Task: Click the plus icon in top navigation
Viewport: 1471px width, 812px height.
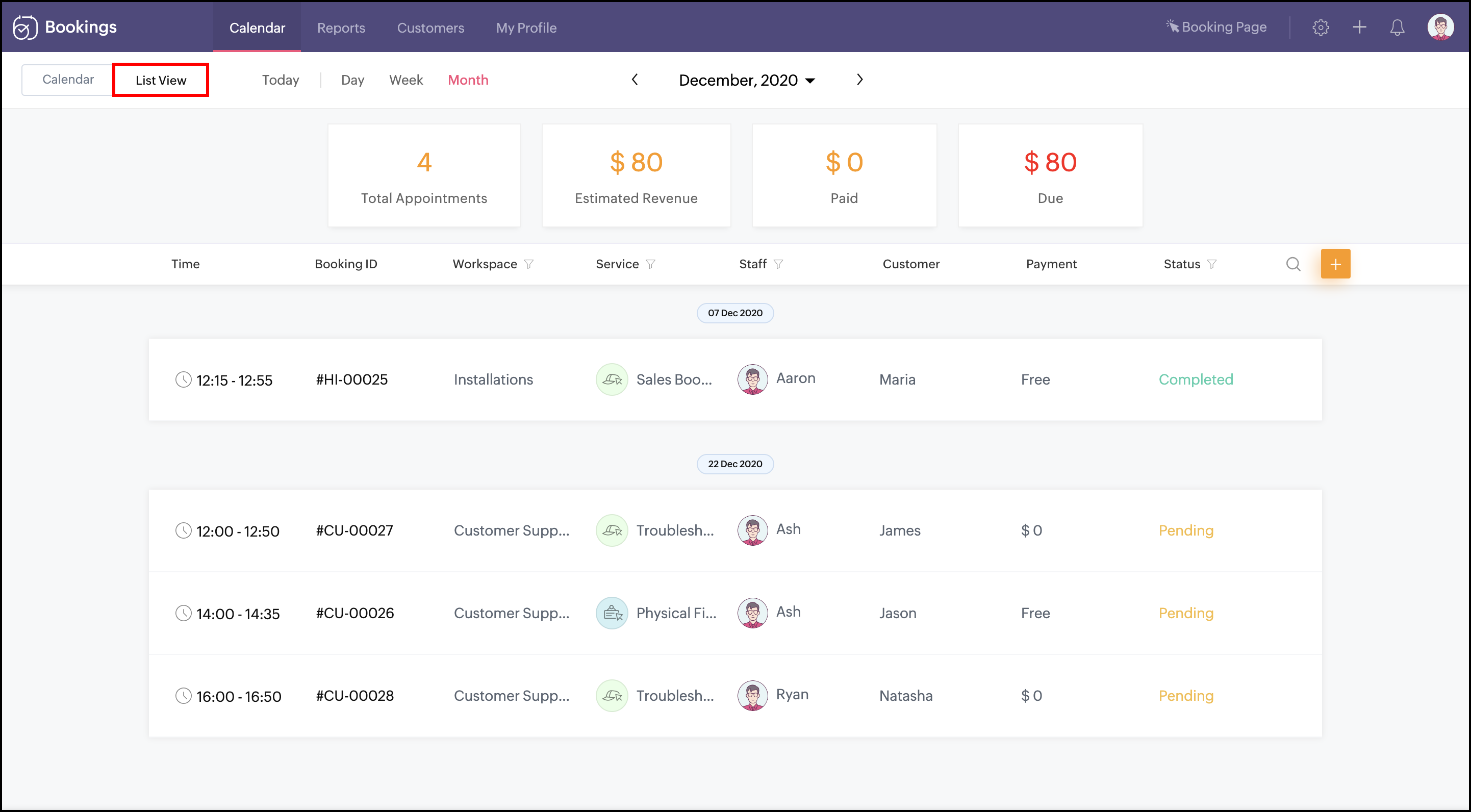Action: 1359,28
